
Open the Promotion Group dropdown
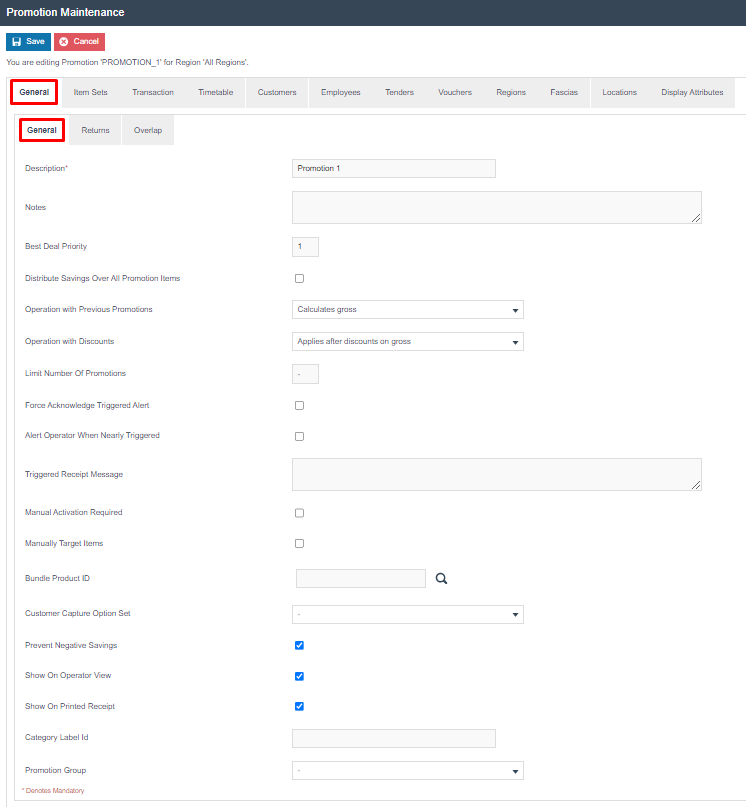pyautogui.click(x=407, y=770)
